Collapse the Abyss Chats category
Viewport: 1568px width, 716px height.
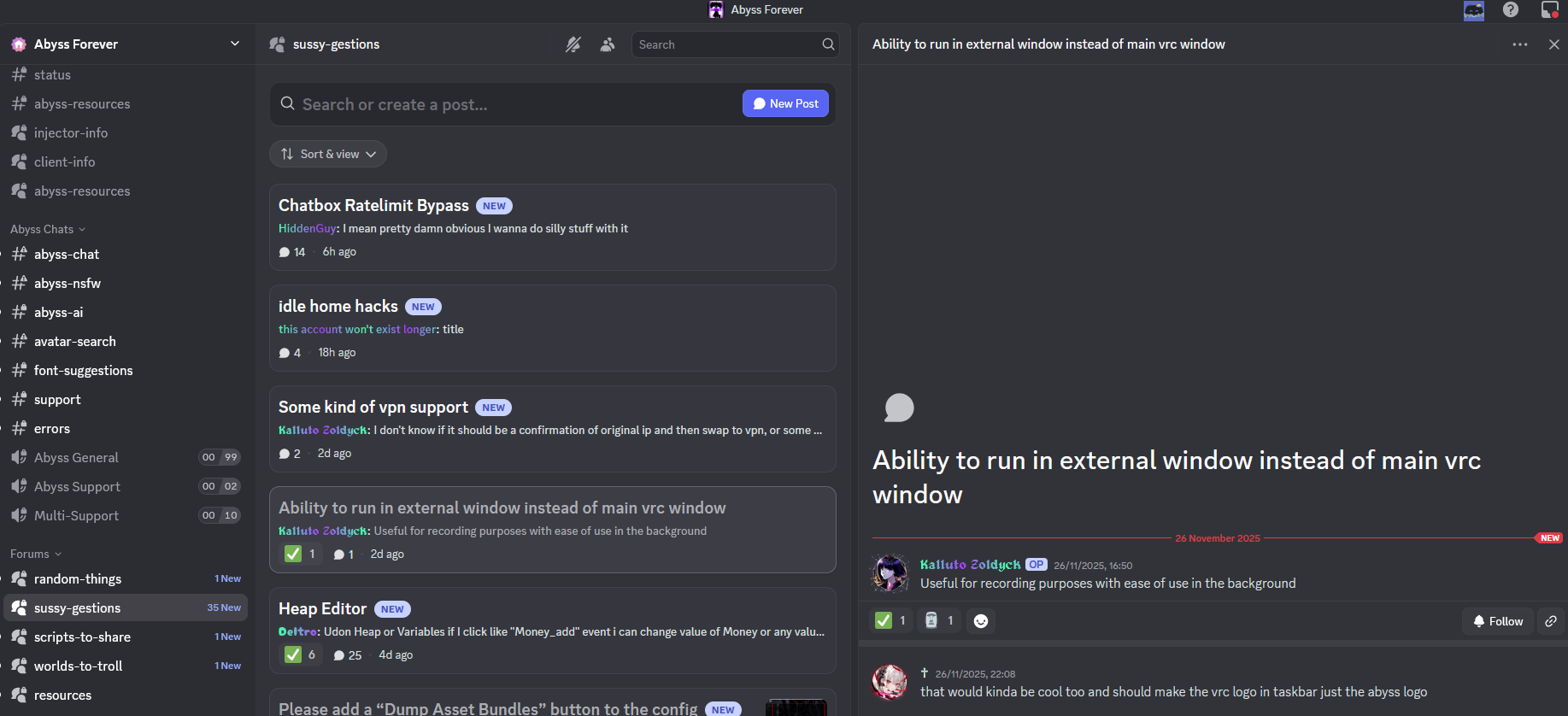pyautogui.click(x=48, y=229)
